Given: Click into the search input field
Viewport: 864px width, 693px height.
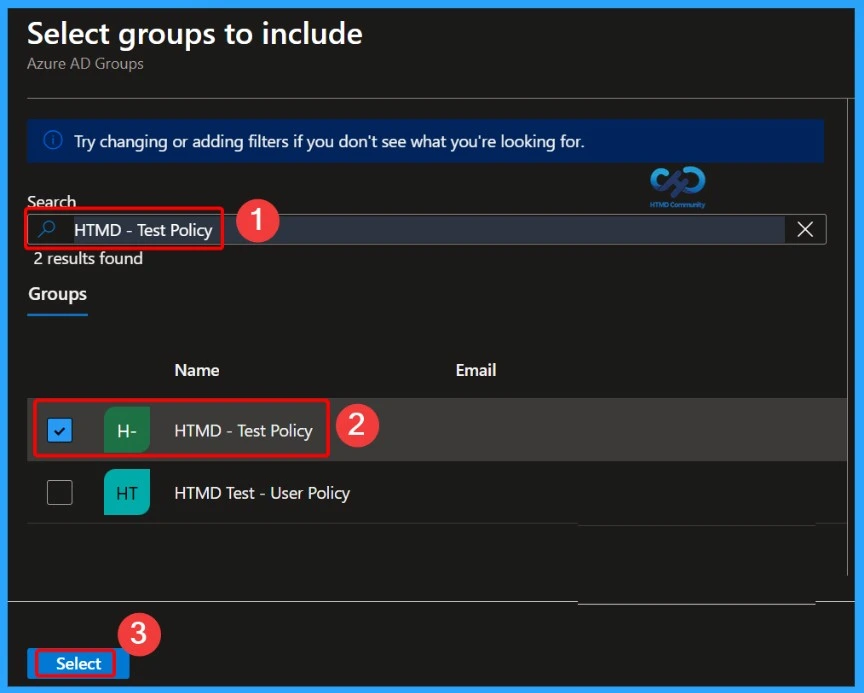Looking at the screenshot, I should click(x=427, y=229).
